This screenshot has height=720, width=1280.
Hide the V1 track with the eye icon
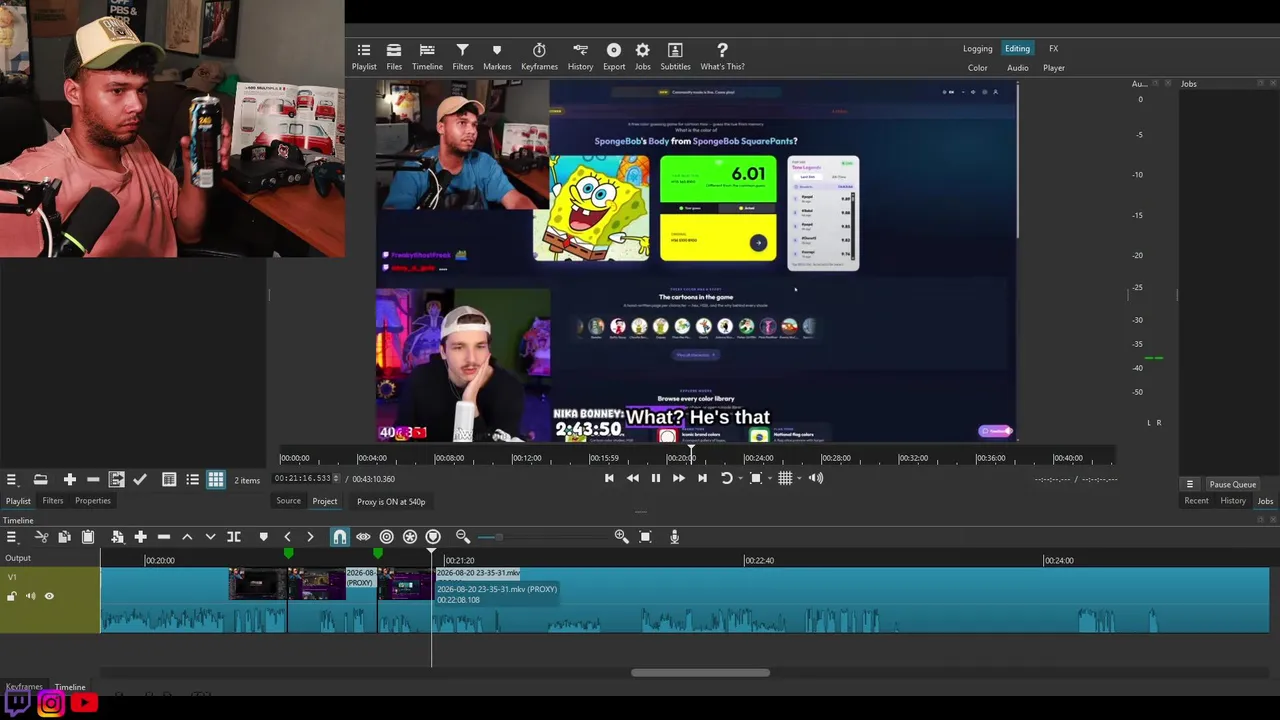click(x=49, y=596)
